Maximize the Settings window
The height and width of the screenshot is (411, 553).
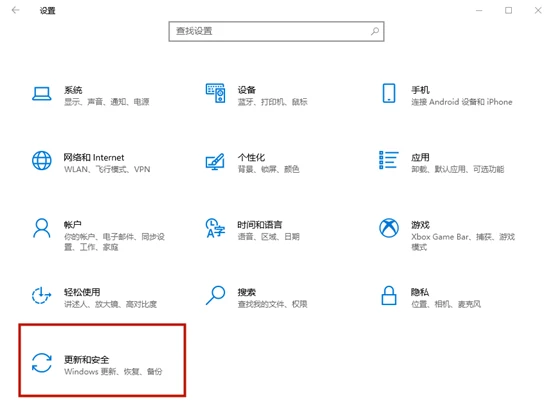pos(508,10)
